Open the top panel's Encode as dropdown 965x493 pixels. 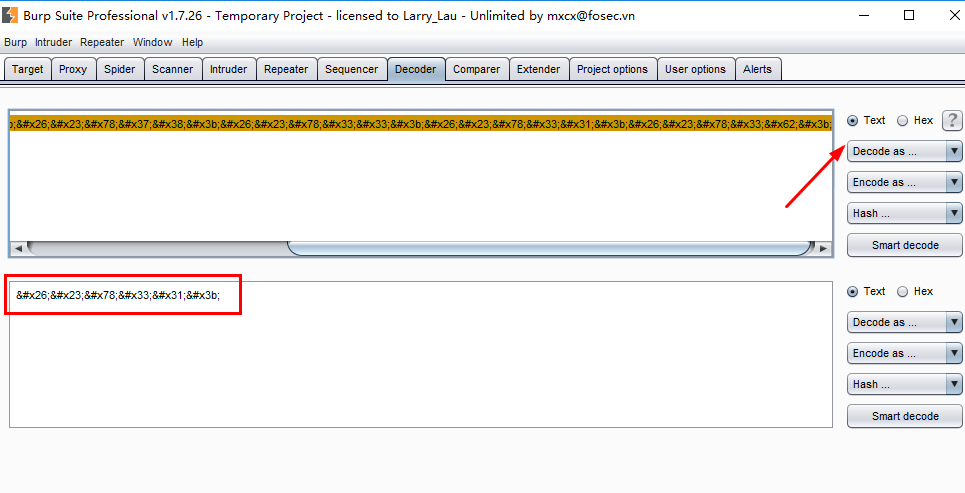click(905, 182)
